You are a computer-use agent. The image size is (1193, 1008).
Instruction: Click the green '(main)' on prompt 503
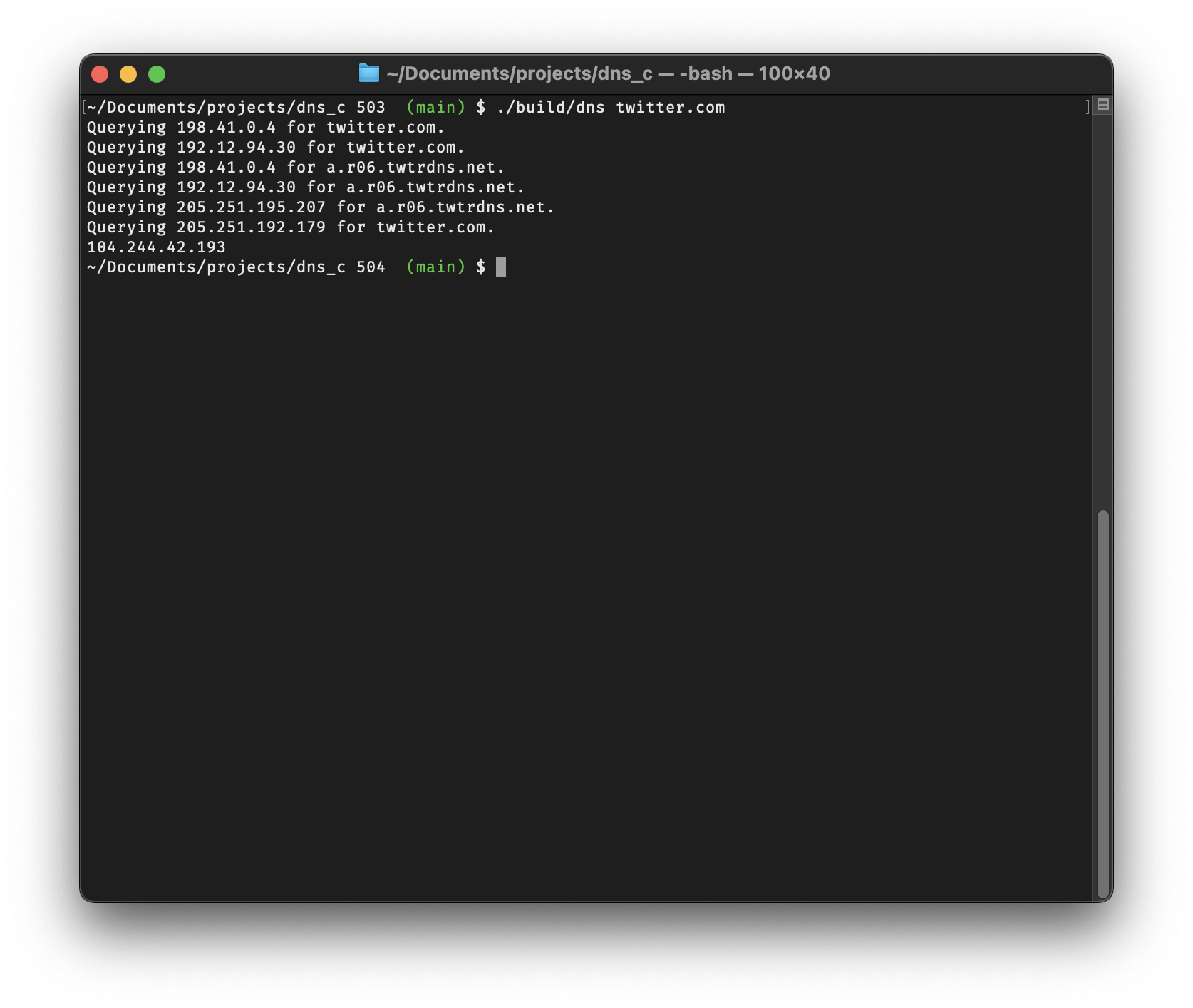(435, 108)
